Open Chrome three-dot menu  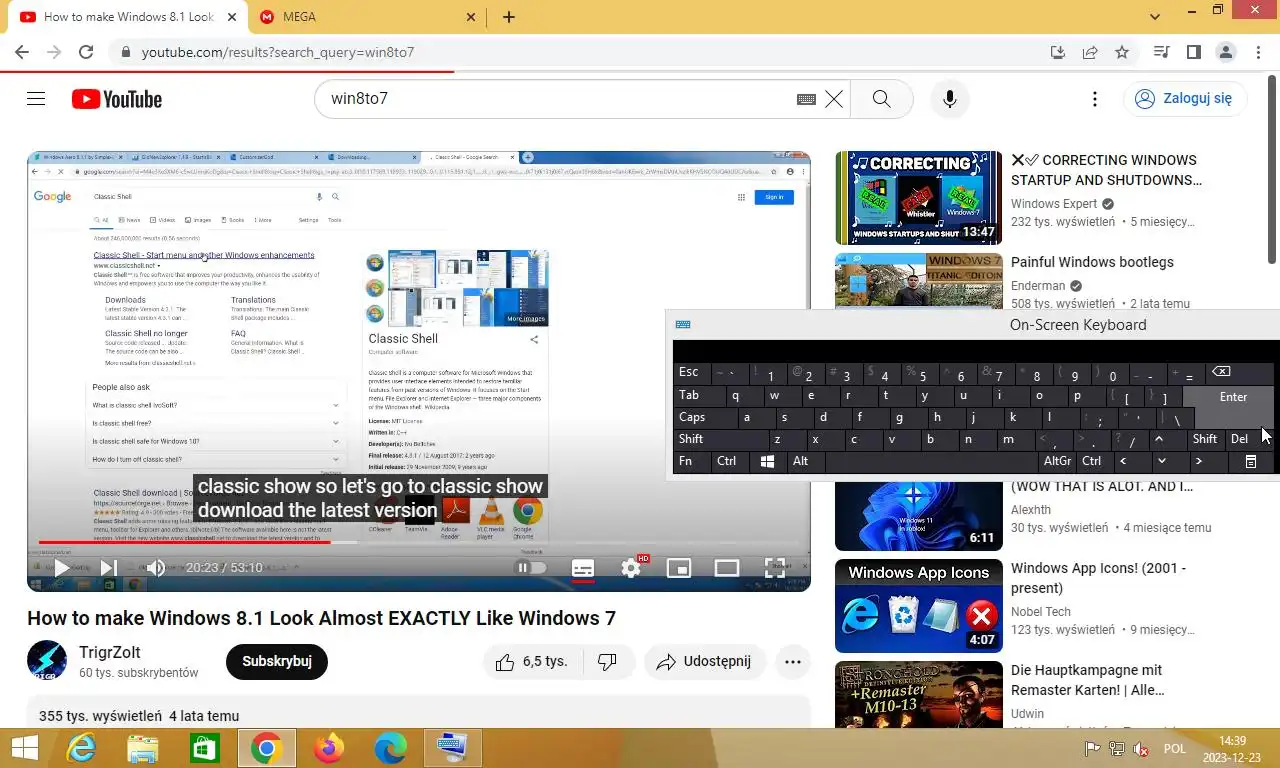1258,52
